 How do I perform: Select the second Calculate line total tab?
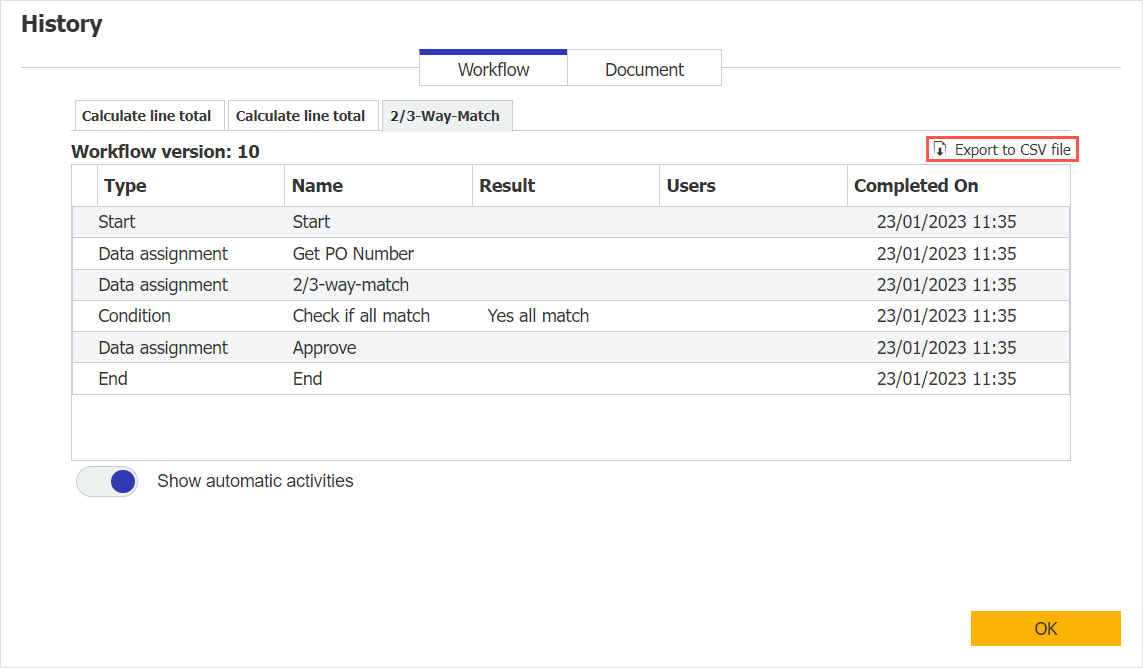click(x=303, y=115)
